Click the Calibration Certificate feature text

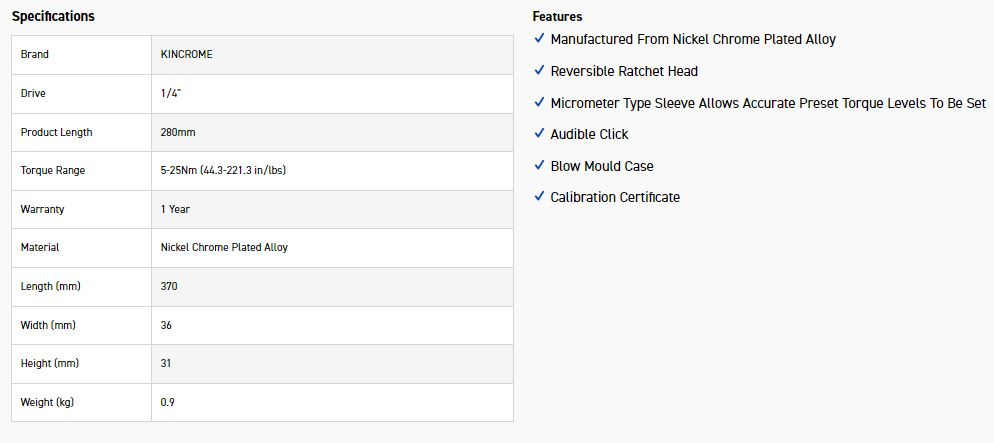click(x=615, y=197)
